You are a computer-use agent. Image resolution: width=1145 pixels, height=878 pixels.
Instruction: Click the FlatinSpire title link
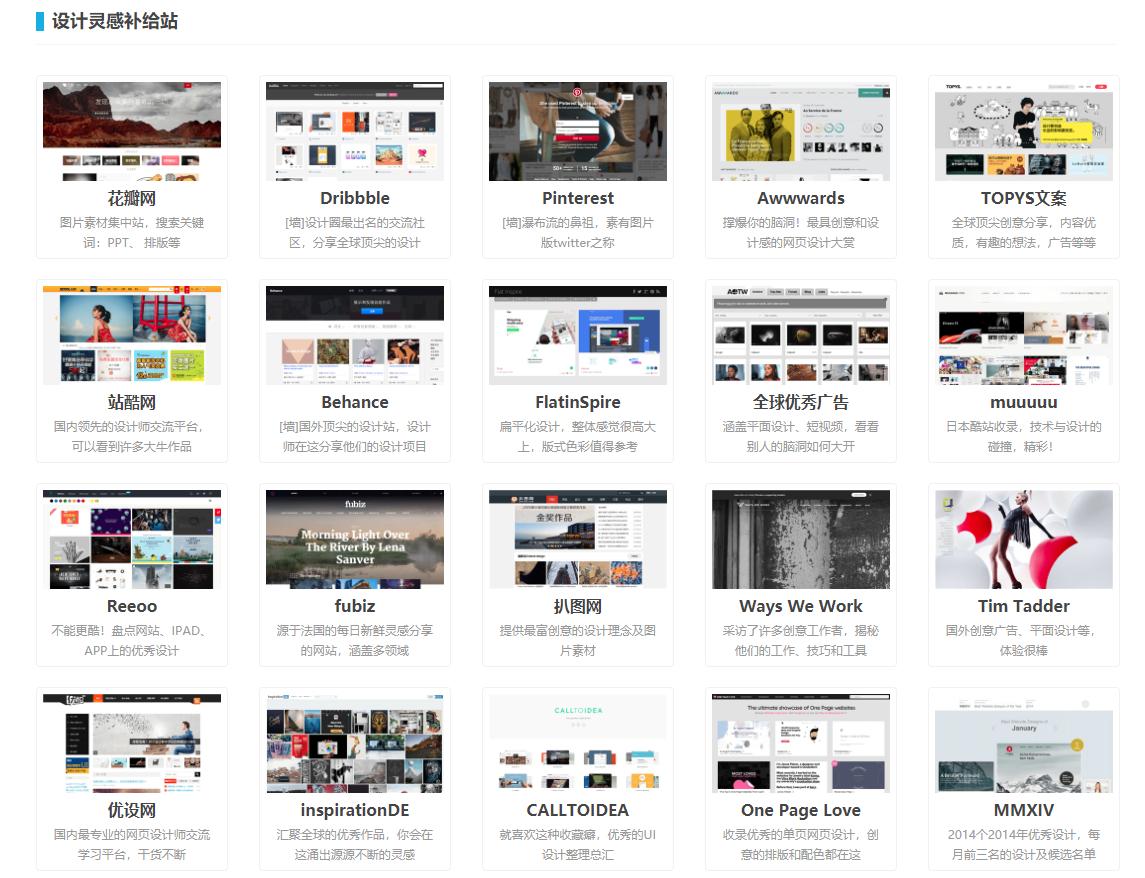(578, 402)
